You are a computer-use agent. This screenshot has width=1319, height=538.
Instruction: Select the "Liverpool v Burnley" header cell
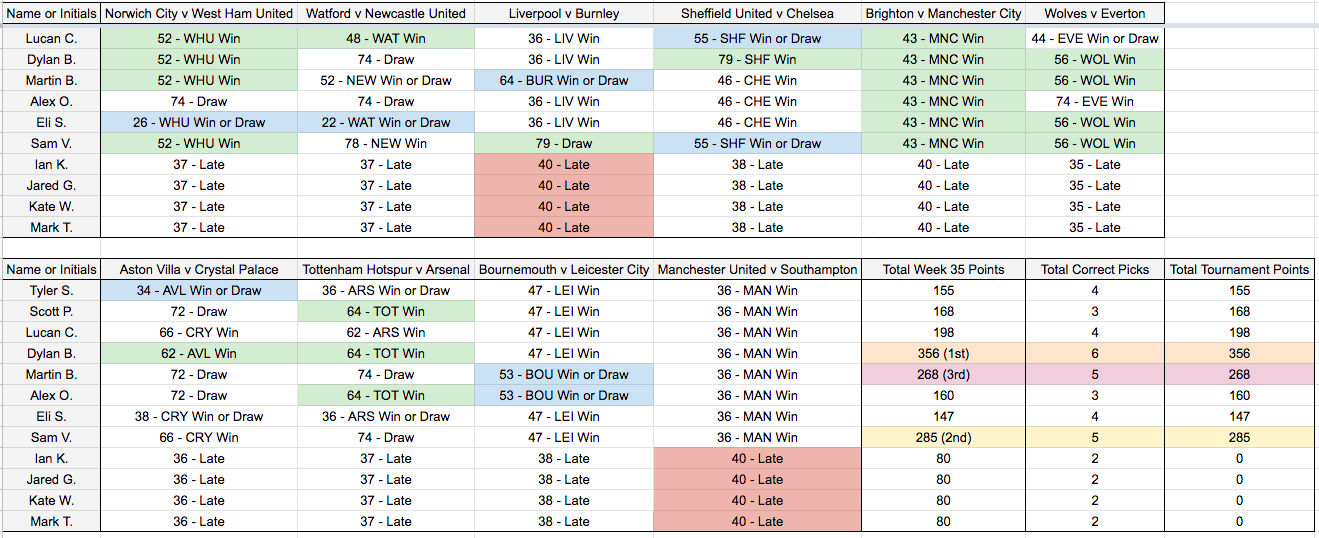[563, 13]
